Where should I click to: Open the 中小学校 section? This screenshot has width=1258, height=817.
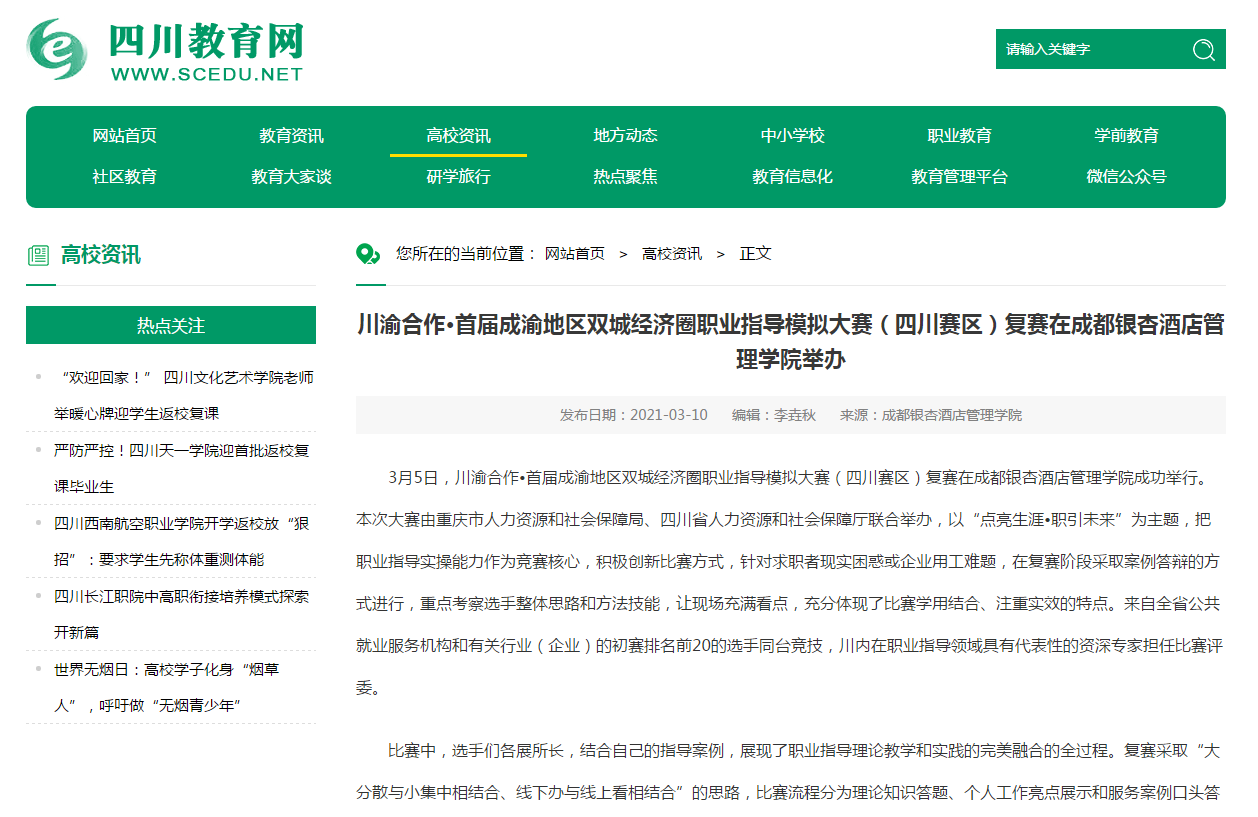point(792,135)
